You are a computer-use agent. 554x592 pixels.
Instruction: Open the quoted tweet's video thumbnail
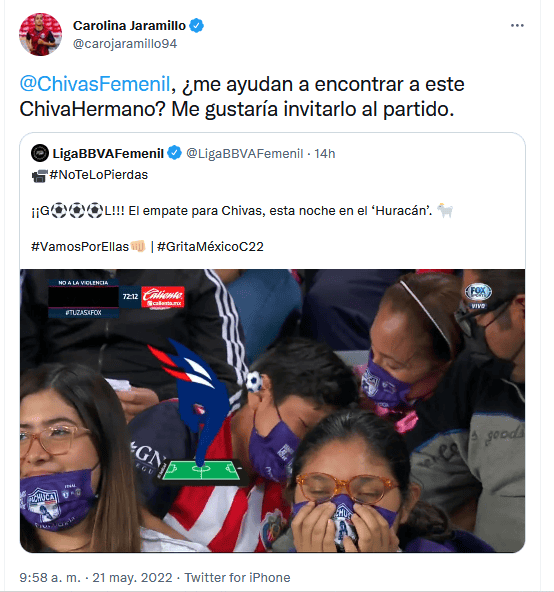[272, 411]
